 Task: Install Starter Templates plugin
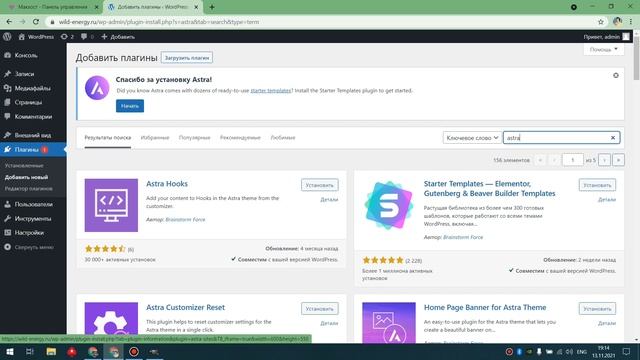click(x=597, y=185)
